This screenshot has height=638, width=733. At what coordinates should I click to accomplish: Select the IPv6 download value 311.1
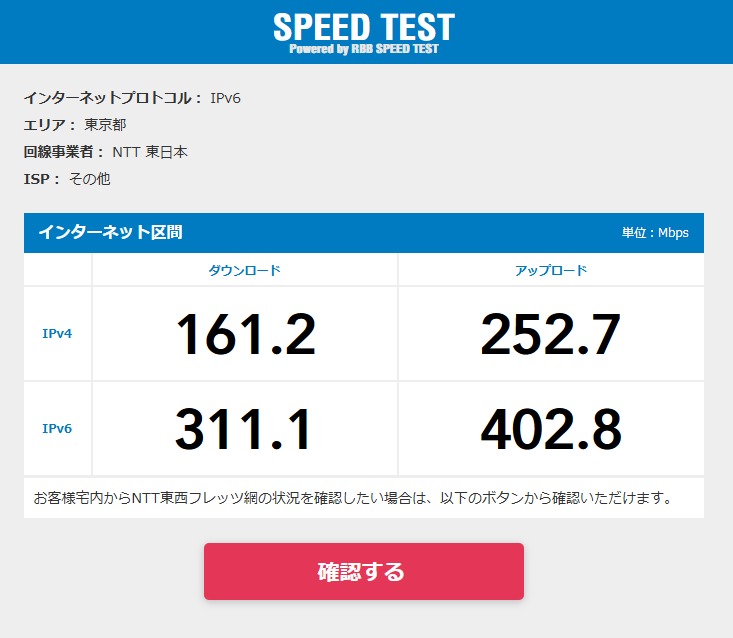243,429
